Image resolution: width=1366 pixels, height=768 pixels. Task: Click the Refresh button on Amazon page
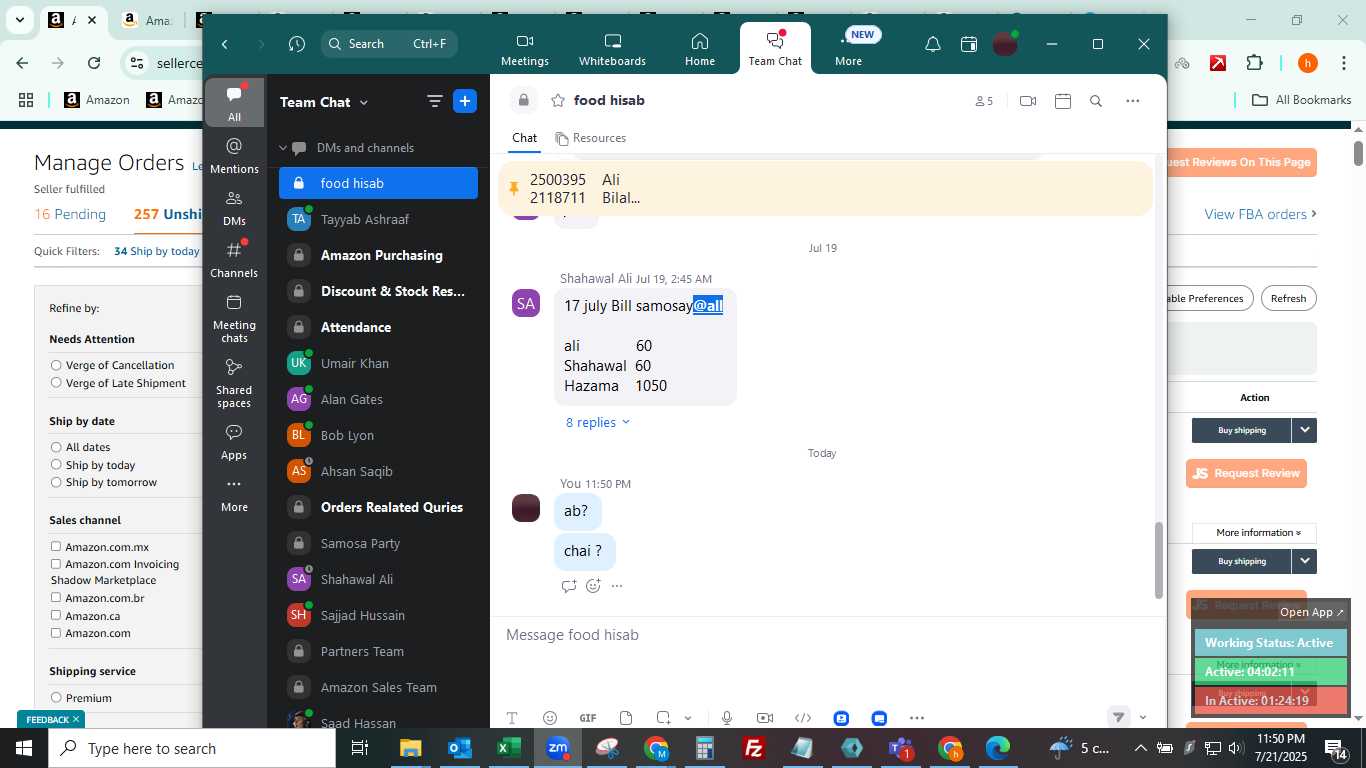pos(1288,298)
